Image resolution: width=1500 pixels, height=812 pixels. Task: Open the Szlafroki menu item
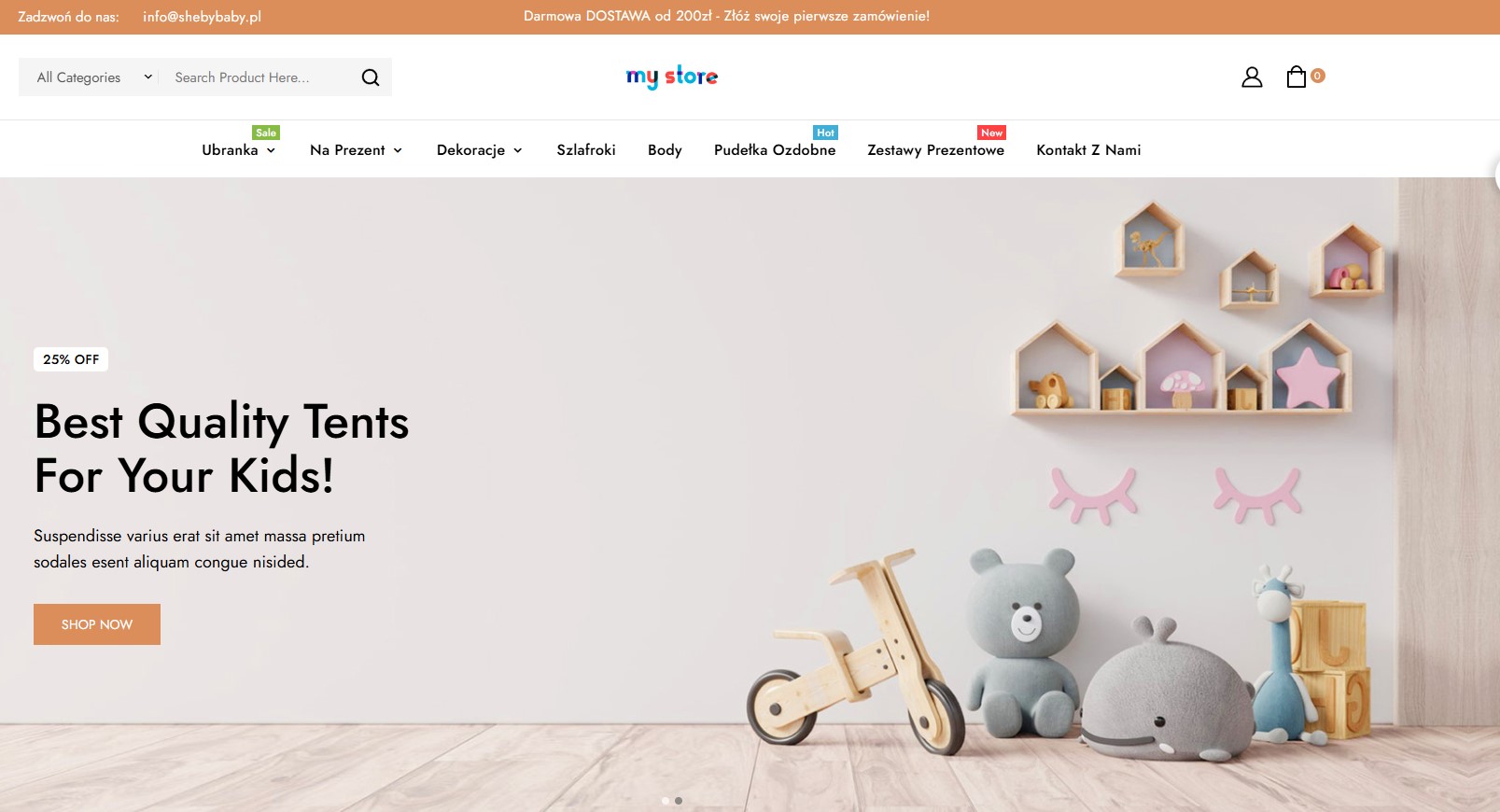click(x=586, y=150)
